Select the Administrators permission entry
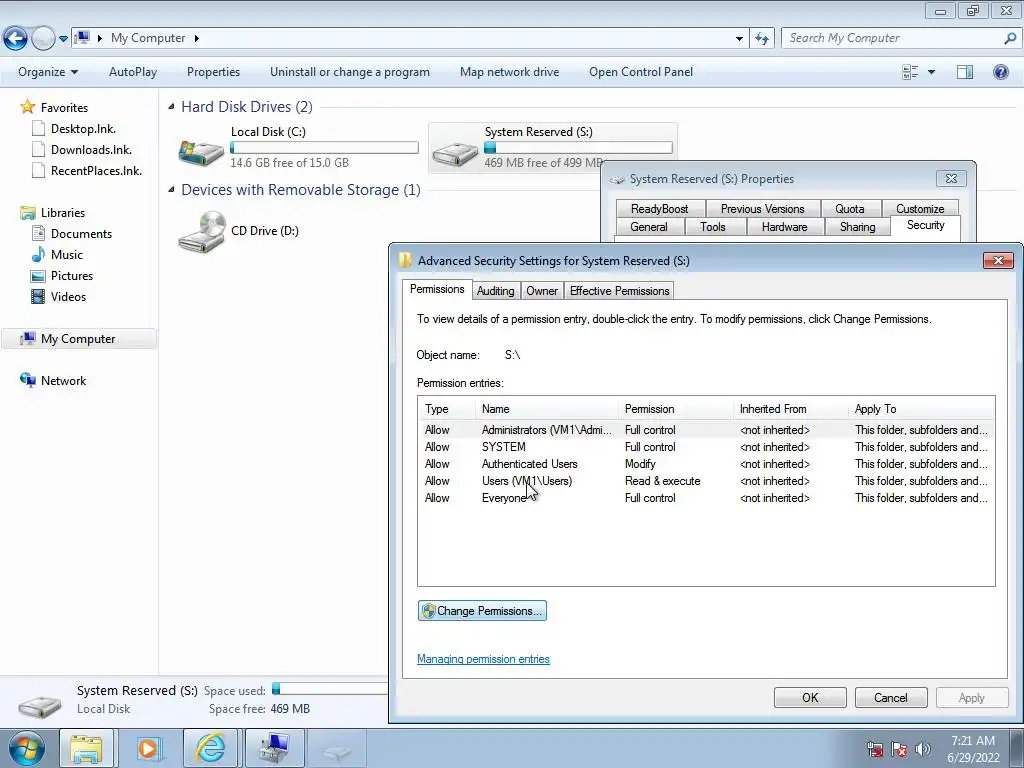Image resolution: width=1024 pixels, height=768 pixels. (x=706, y=430)
